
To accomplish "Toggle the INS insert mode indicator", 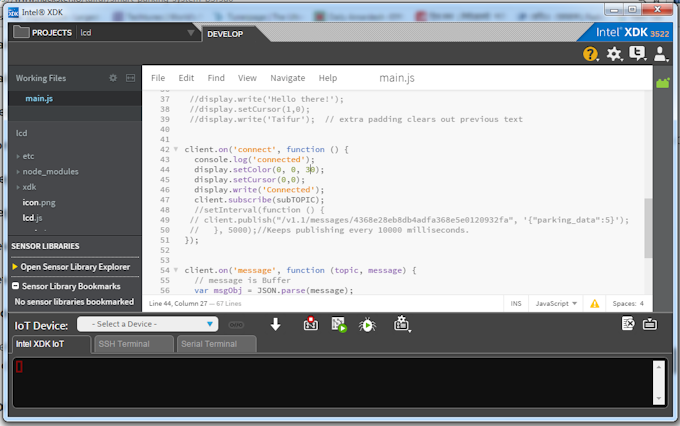I will (516, 303).
